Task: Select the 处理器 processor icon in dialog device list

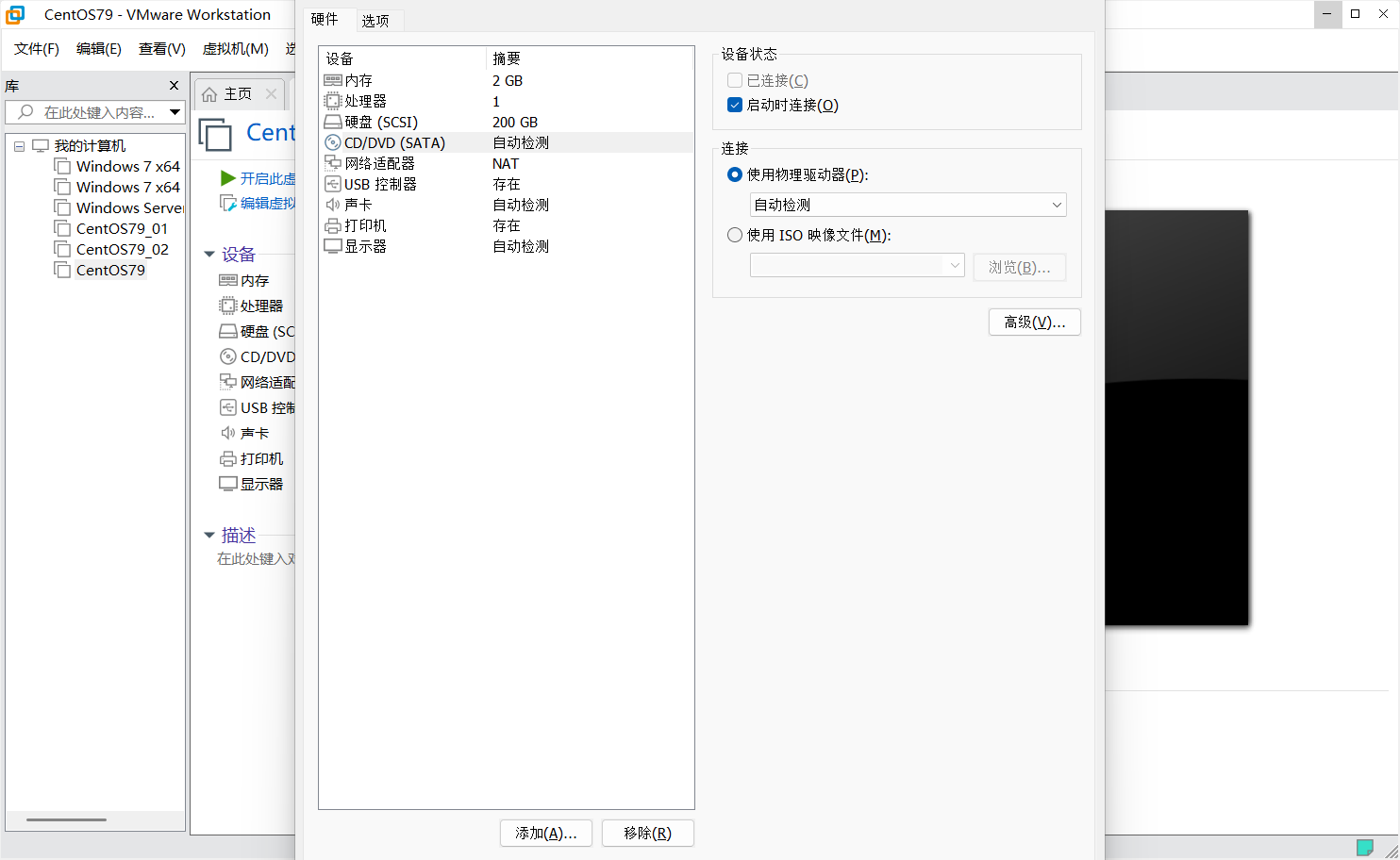Action: tap(332, 101)
